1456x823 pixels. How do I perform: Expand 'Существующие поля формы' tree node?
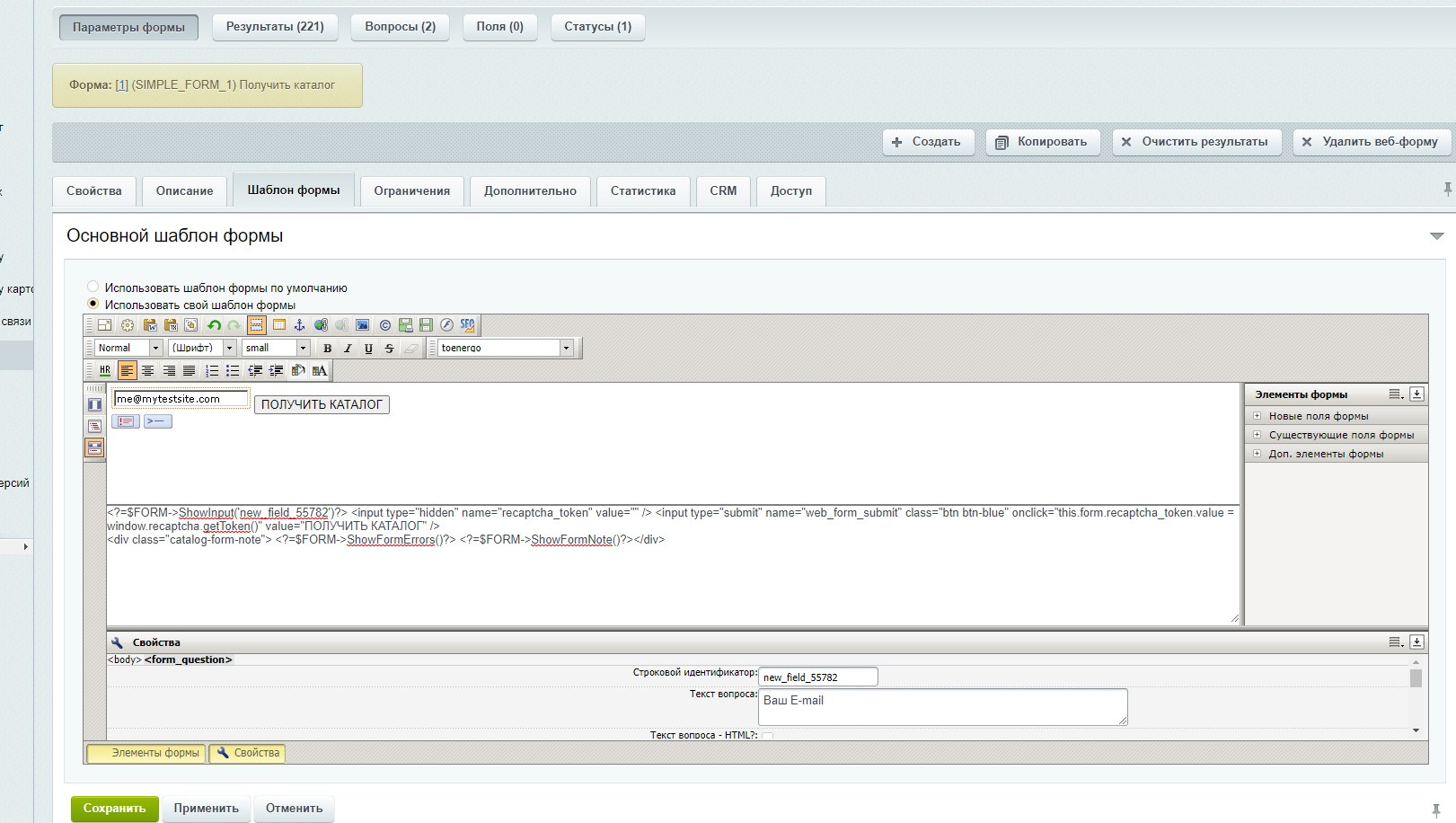point(1257,435)
